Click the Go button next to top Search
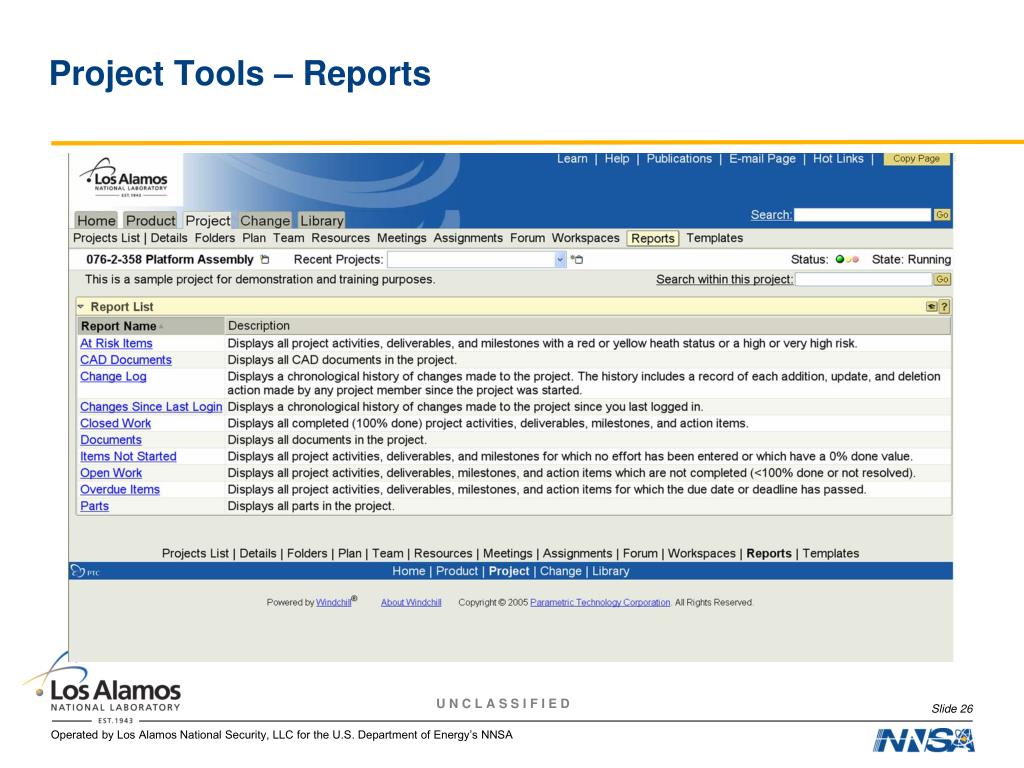The height and width of the screenshot is (768, 1024). pos(942,214)
